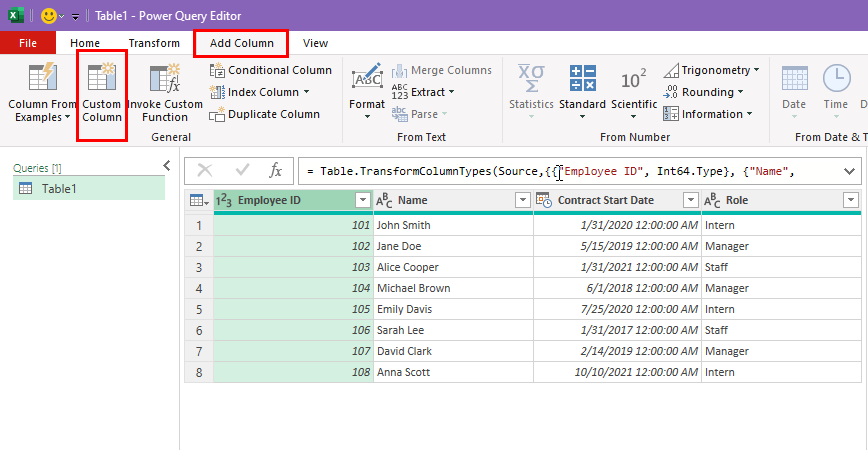868x450 pixels.
Task: Cancel the formula edit with X
Action: [x=205, y=170]
